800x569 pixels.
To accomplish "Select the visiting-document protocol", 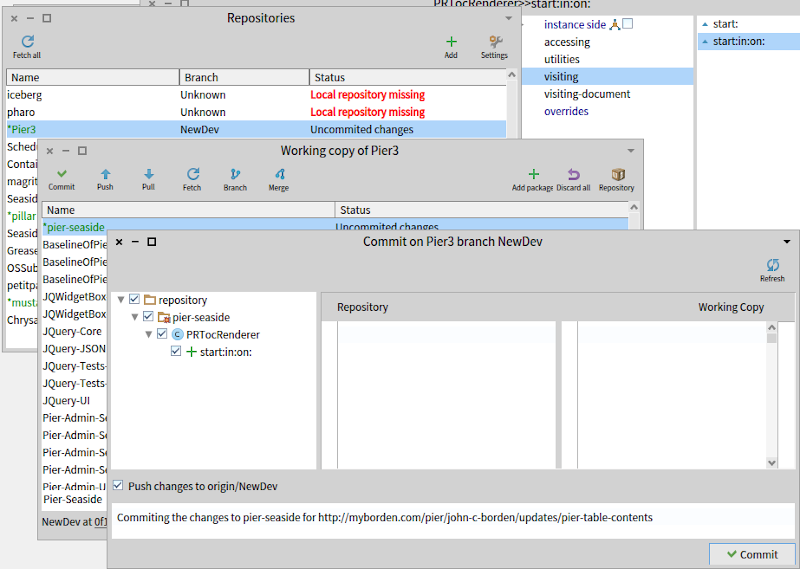I will point(587,94).
